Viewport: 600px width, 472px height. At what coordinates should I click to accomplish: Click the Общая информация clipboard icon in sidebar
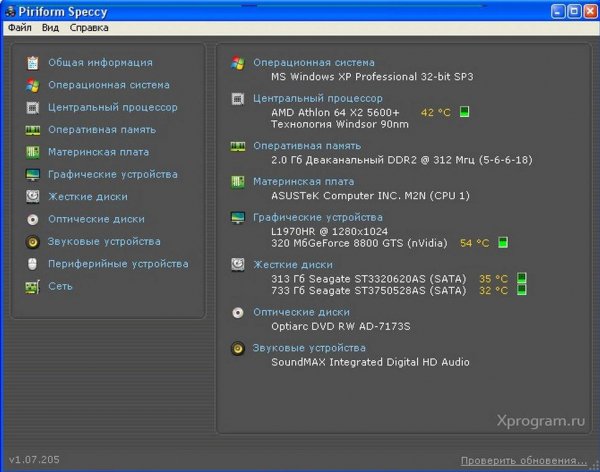click(x=33, y=63)
